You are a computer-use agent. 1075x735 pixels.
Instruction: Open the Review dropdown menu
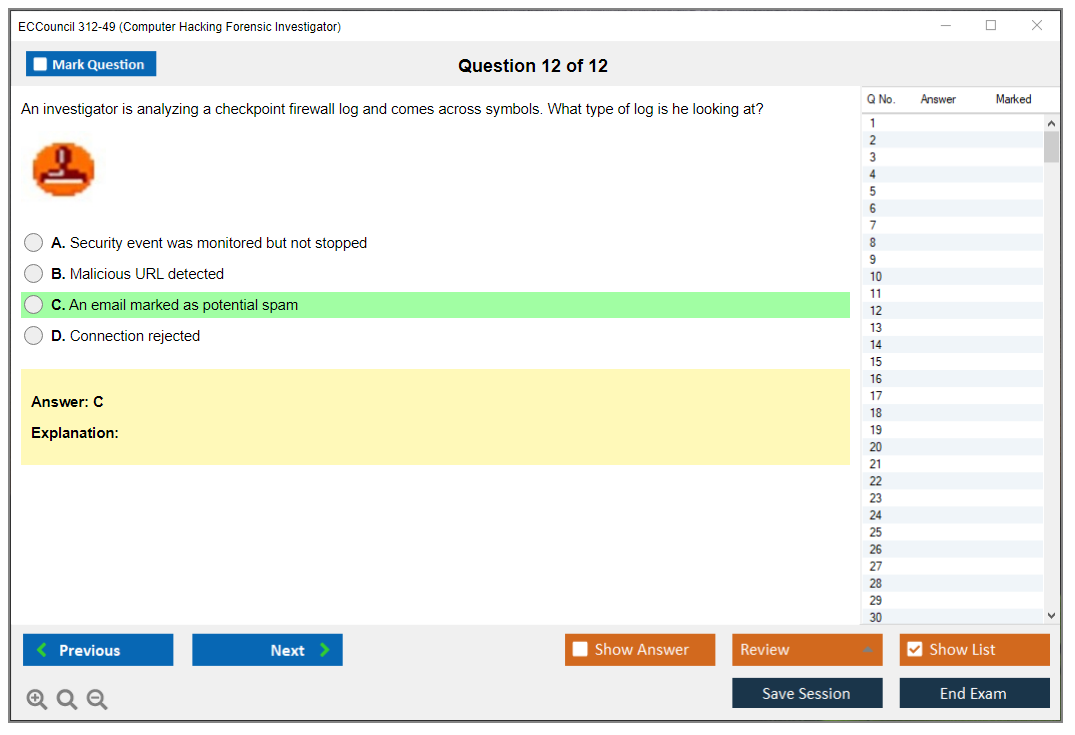pyautogui.click(x=807, y=650)
